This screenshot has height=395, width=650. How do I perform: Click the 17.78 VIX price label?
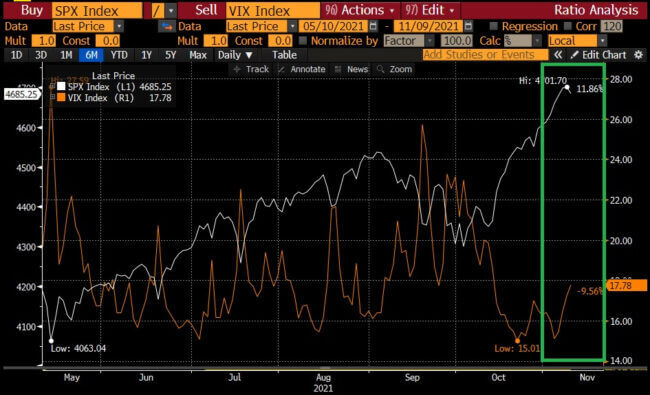point(626,285)
